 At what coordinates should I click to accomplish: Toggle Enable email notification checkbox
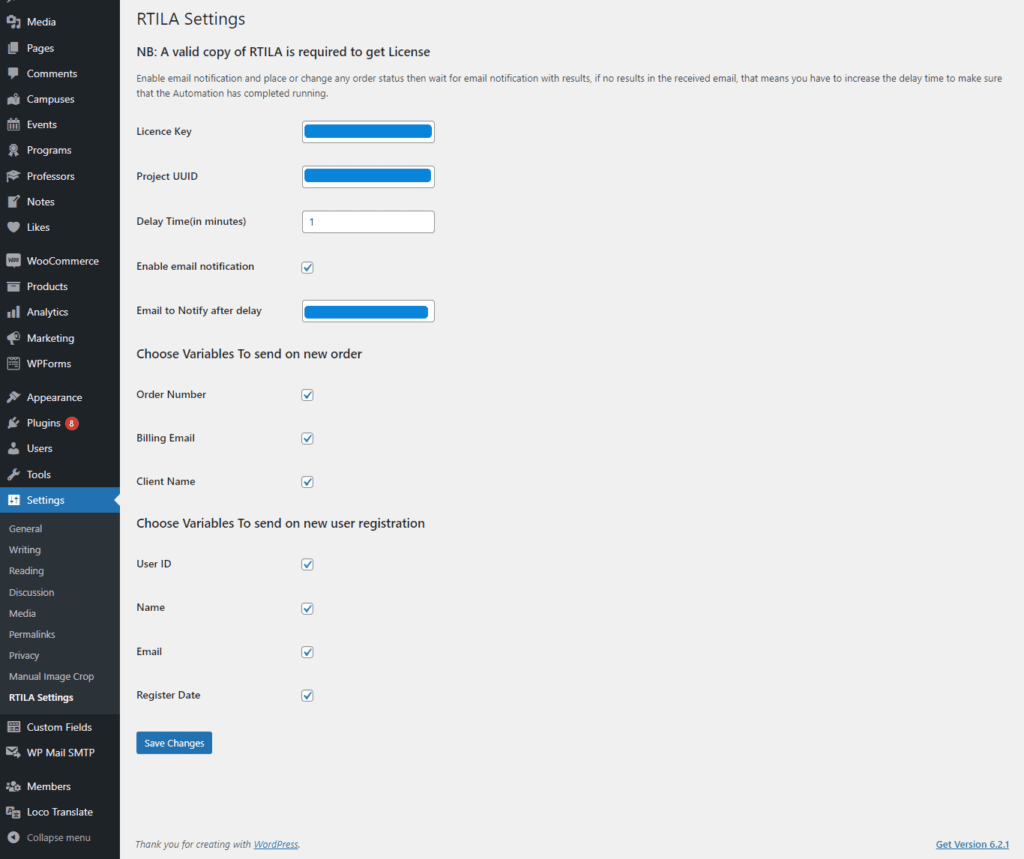point(307,267)
